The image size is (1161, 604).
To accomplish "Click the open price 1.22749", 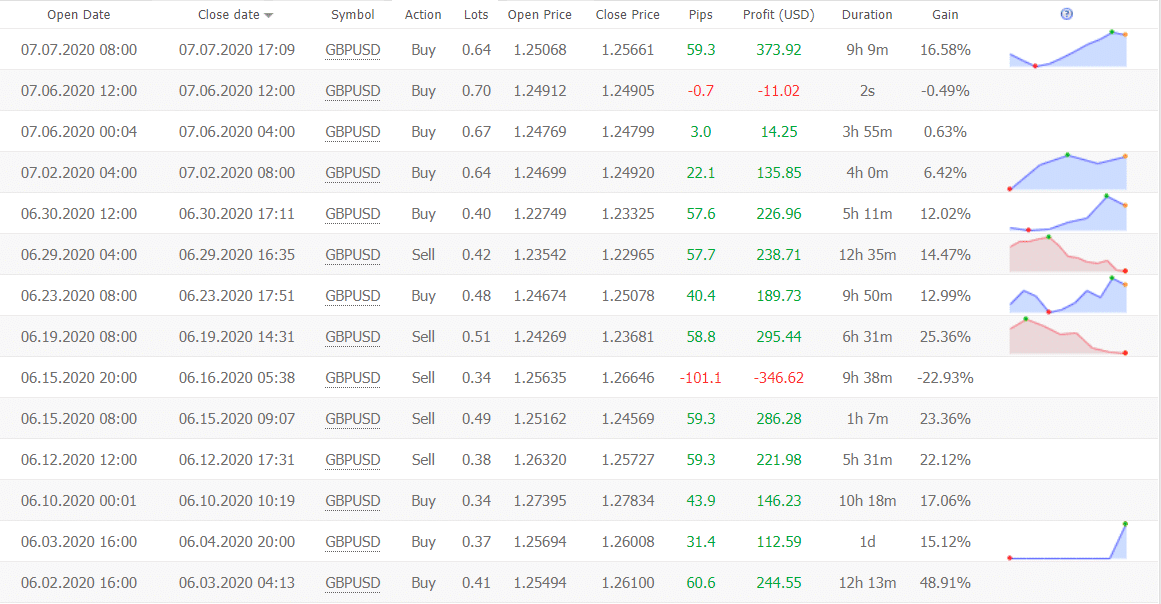I will pos(540,214).
